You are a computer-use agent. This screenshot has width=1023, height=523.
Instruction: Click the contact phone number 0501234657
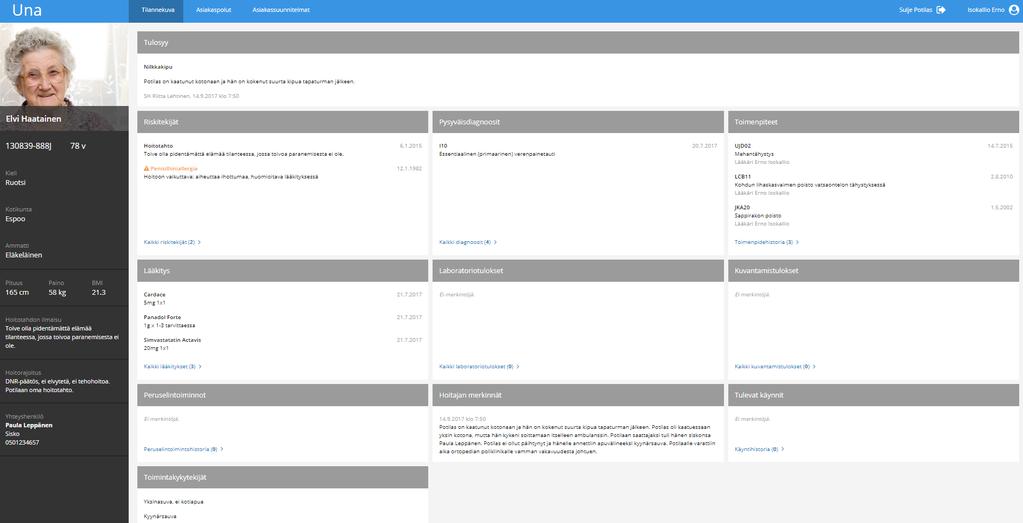pos(22,442)
